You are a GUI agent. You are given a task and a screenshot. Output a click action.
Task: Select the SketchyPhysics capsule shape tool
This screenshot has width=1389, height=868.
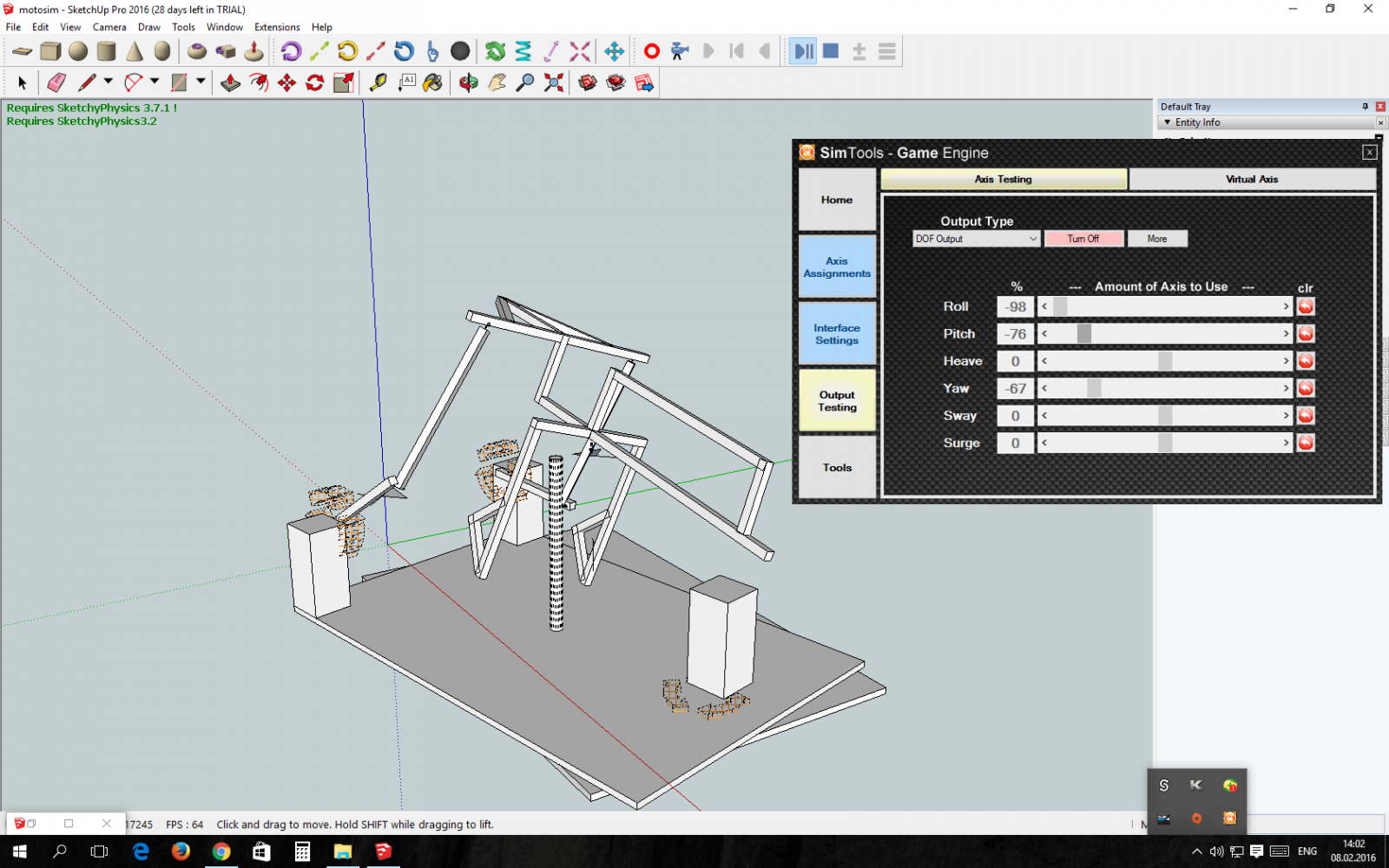[x=162, y=51]
